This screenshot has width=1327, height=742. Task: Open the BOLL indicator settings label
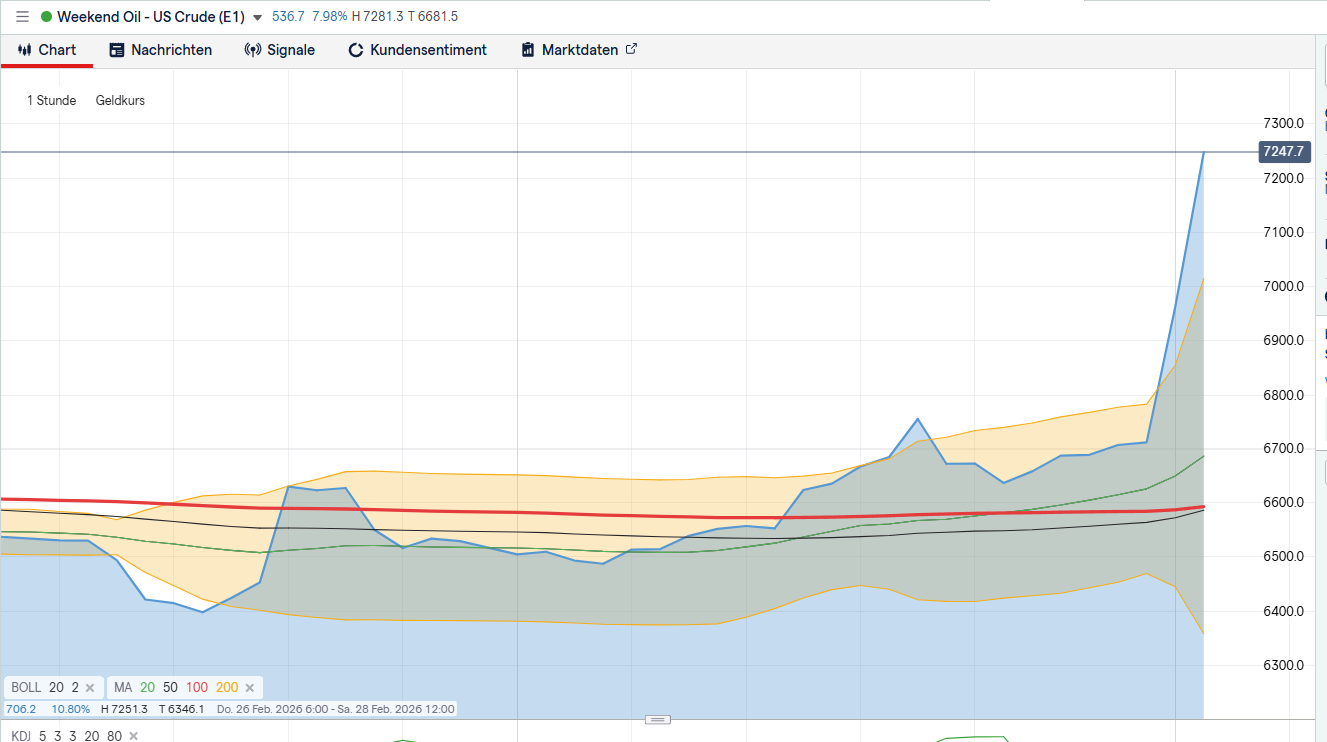click(x=27, y=688)
